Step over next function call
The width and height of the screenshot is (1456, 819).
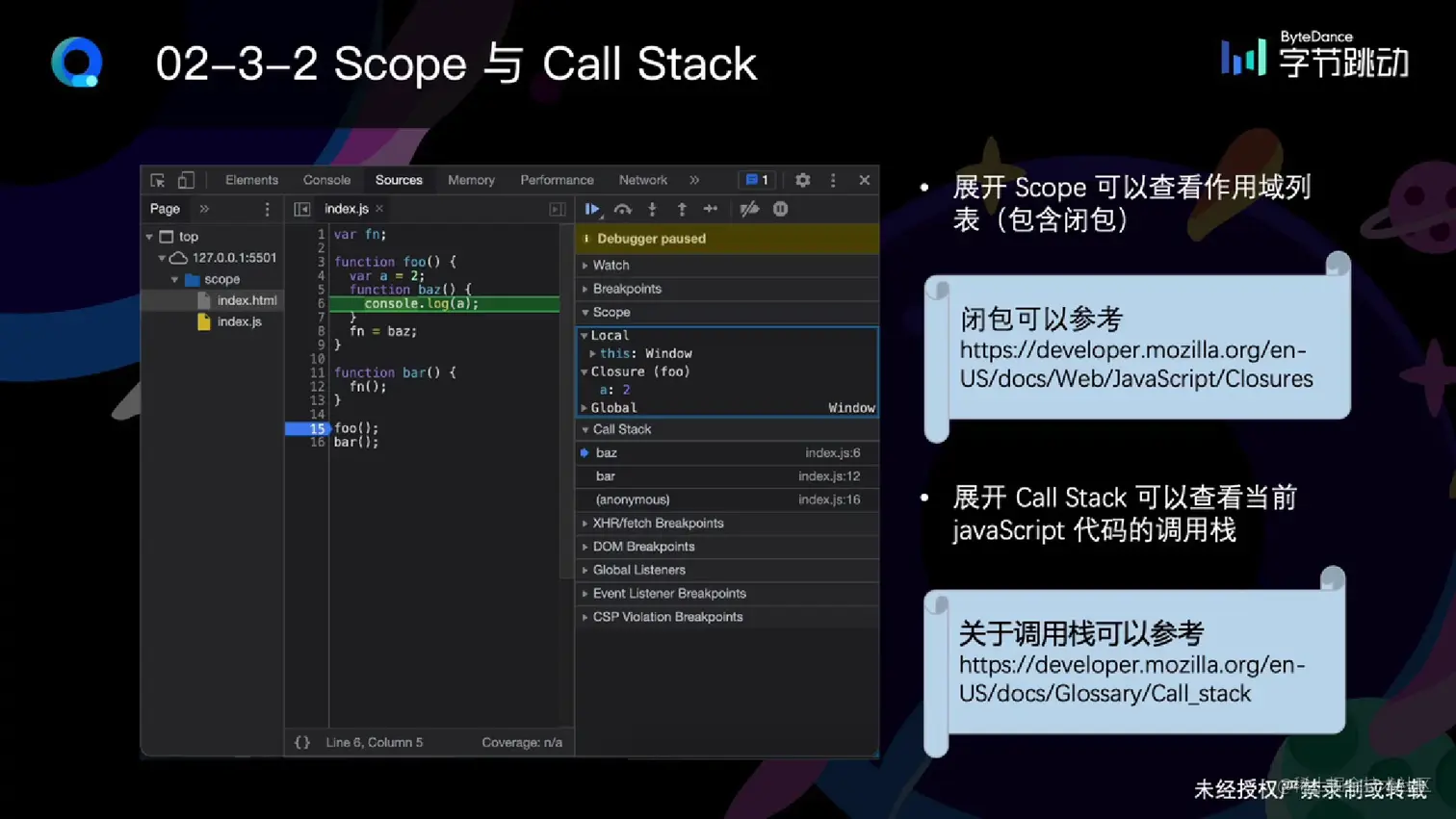[x=623, y=209]
